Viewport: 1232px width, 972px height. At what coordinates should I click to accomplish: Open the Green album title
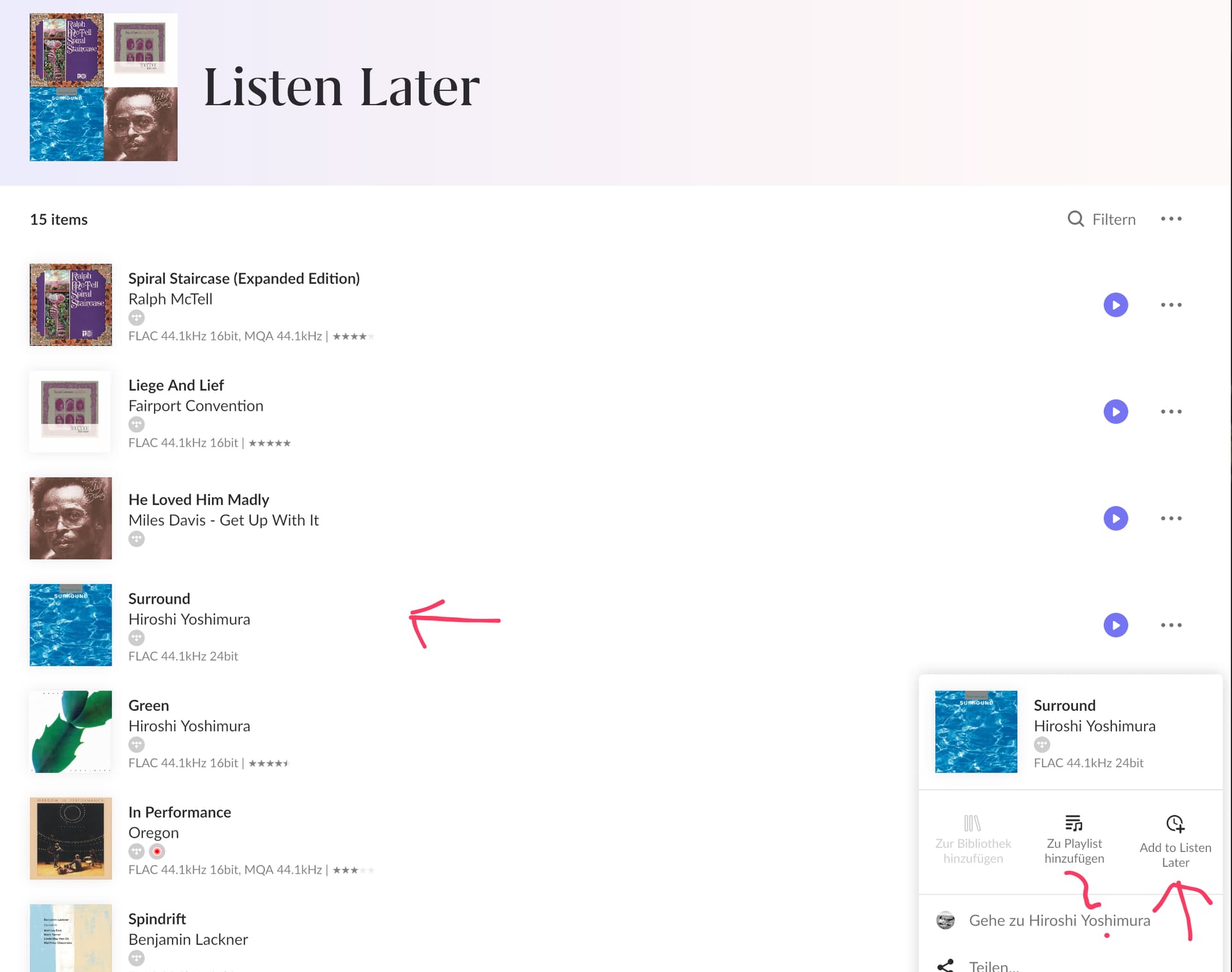[148, 705]
